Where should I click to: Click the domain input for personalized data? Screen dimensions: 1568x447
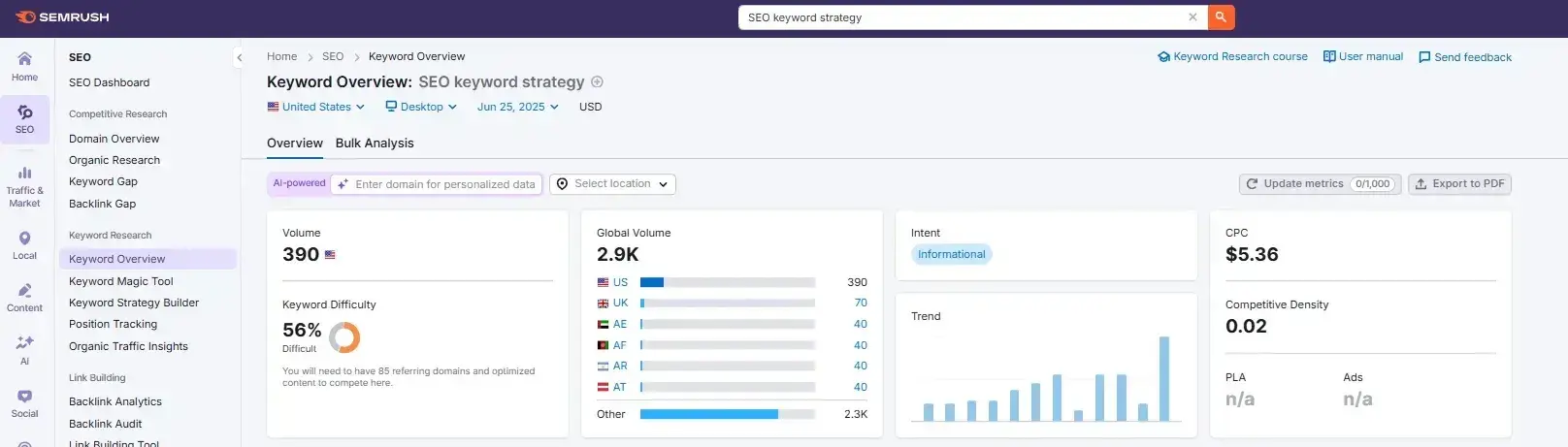(x=437, y=184)
